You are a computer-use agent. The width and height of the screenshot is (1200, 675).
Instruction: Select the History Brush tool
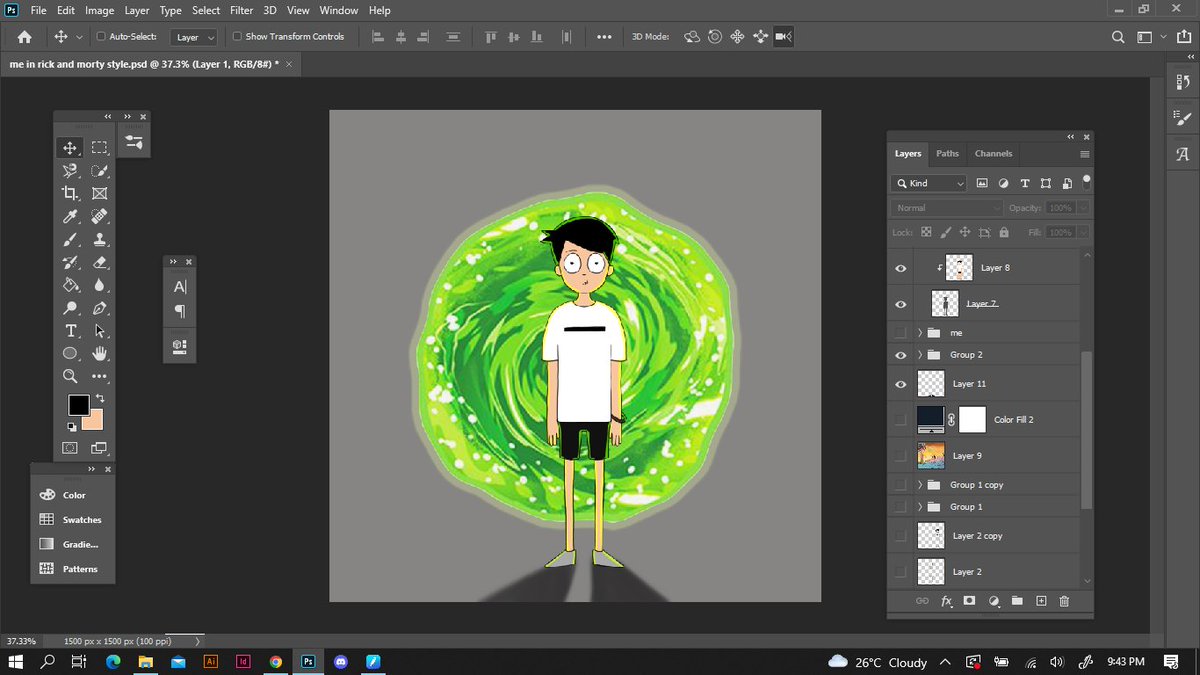70,263
